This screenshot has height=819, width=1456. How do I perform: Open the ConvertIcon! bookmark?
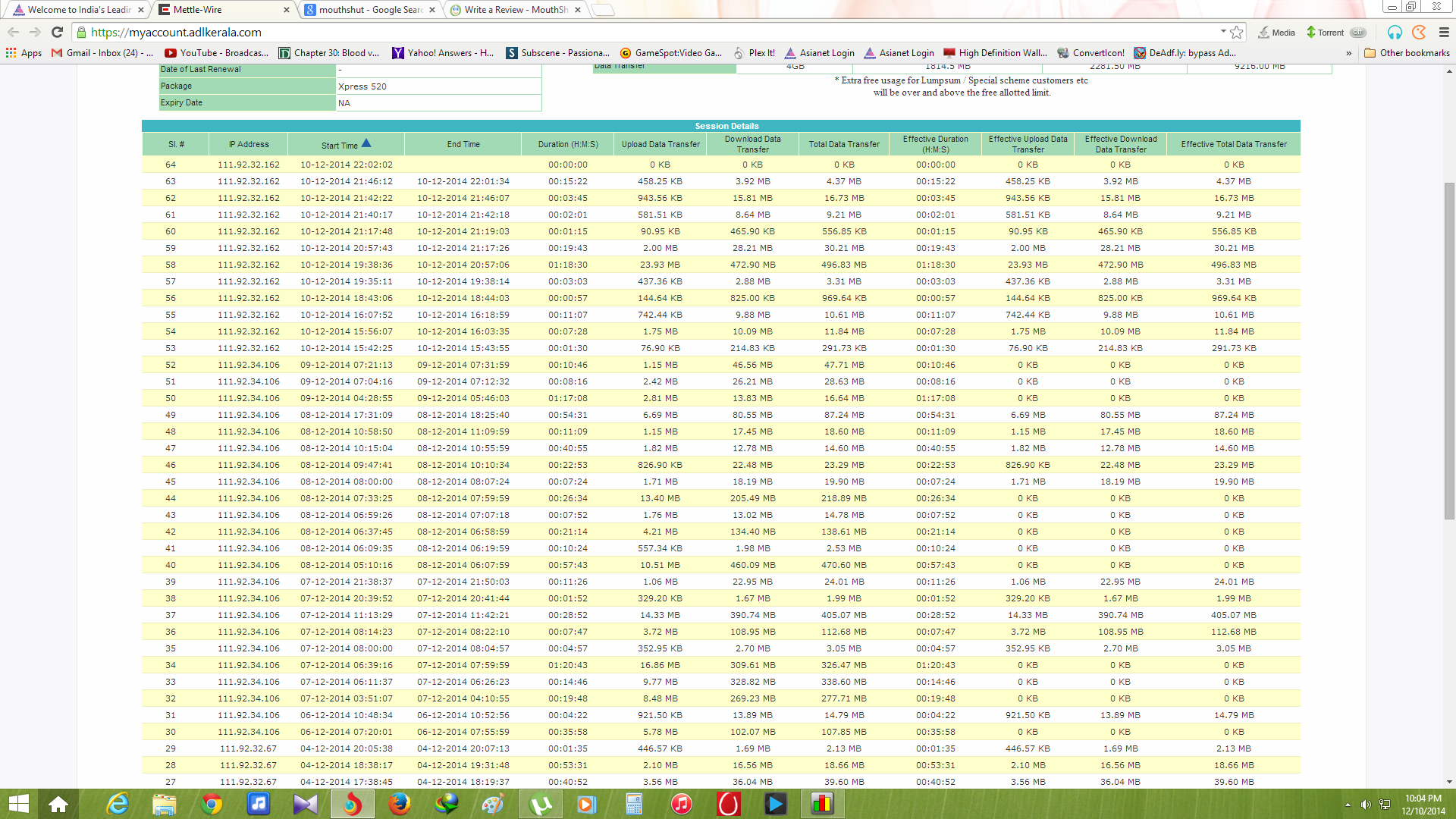1091,53
